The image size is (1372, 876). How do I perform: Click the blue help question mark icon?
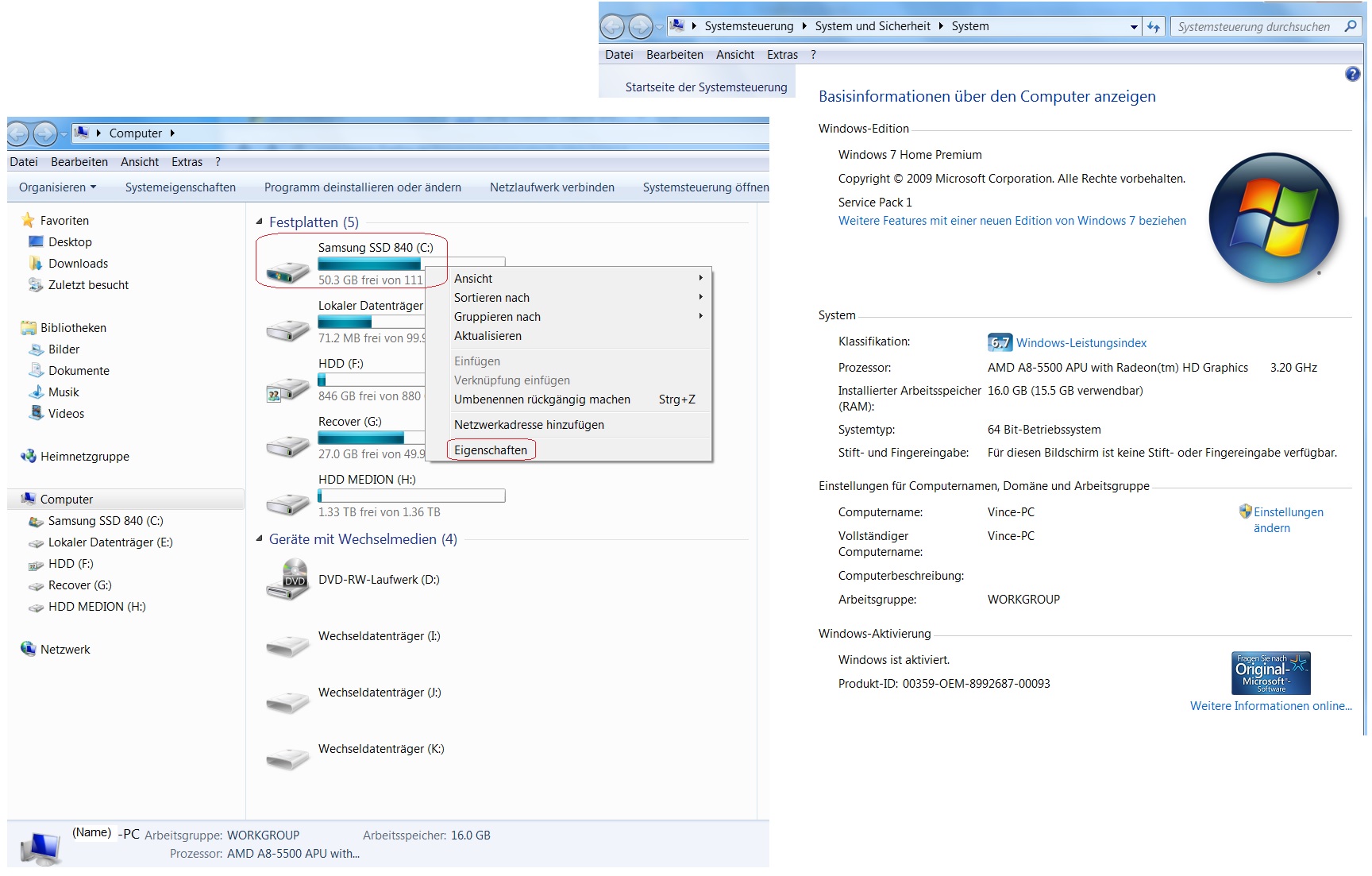click(x=1353, y=74)
